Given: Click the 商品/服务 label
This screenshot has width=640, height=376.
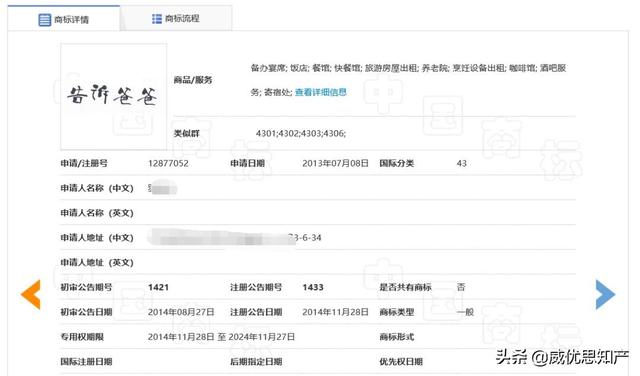Looking at the screenshot, I should point(193,80).
